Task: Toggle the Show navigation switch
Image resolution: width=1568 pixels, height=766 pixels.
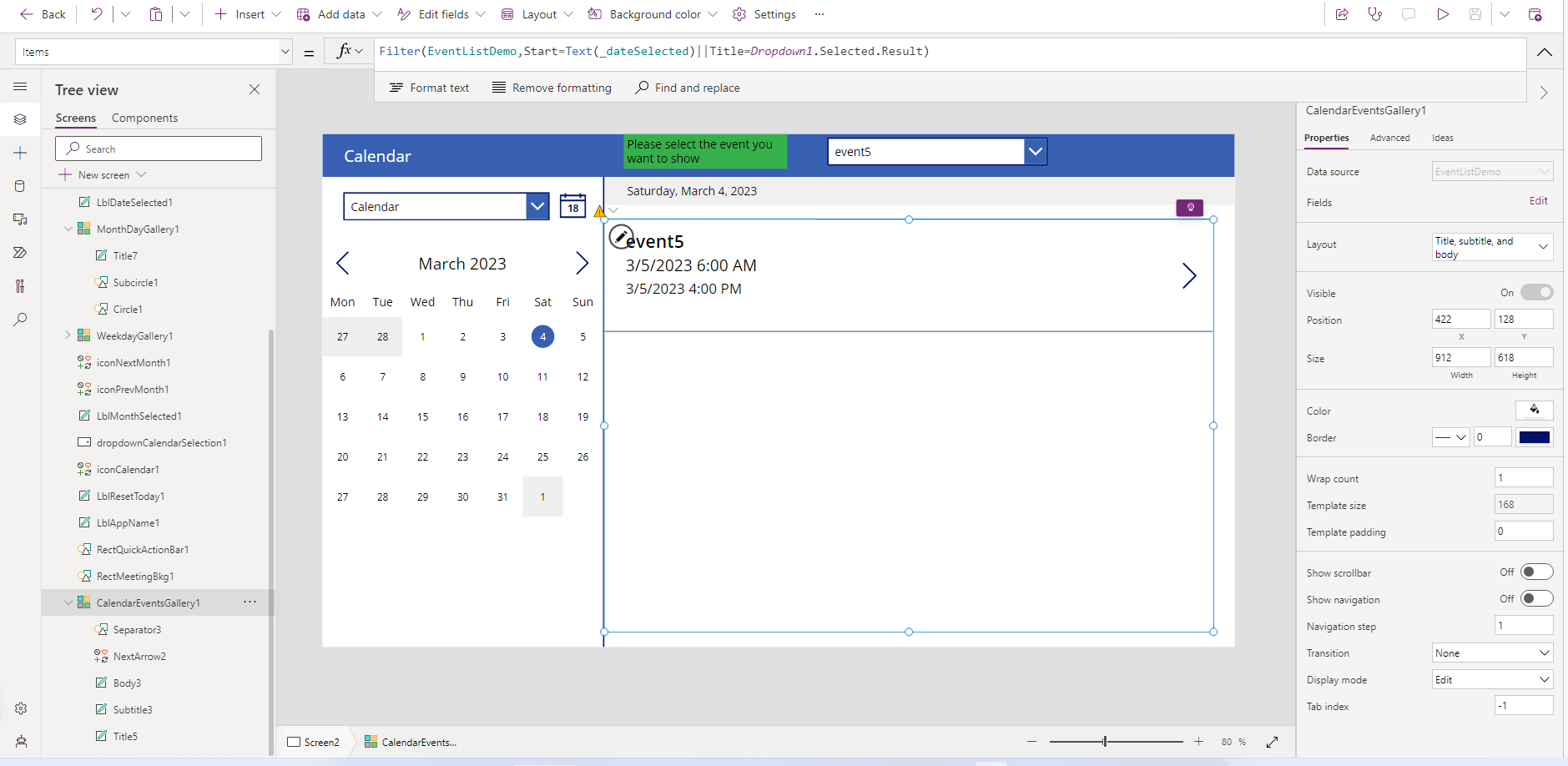Action: 1536,598
